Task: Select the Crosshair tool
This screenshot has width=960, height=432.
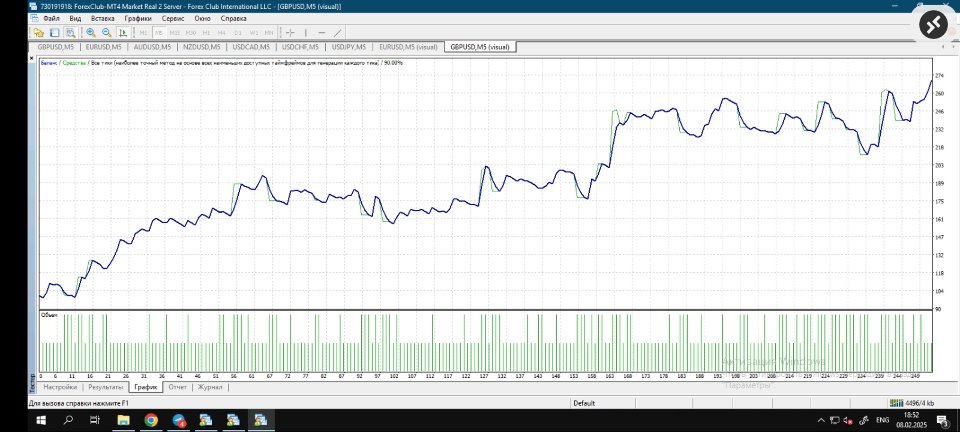Action: point(290,32)
